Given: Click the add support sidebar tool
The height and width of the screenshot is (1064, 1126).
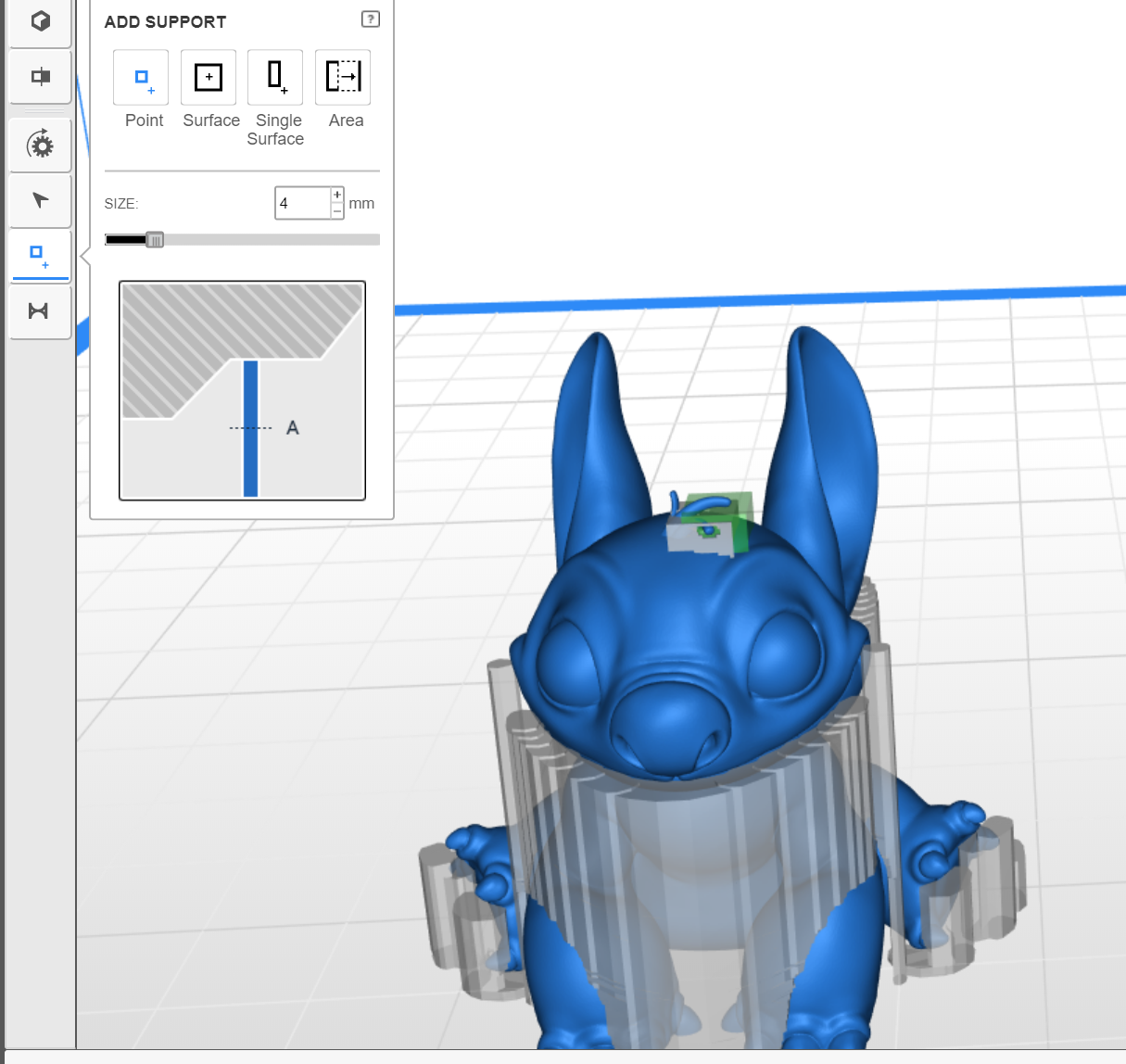Looking at the screenshot, I should click(40, 256).
